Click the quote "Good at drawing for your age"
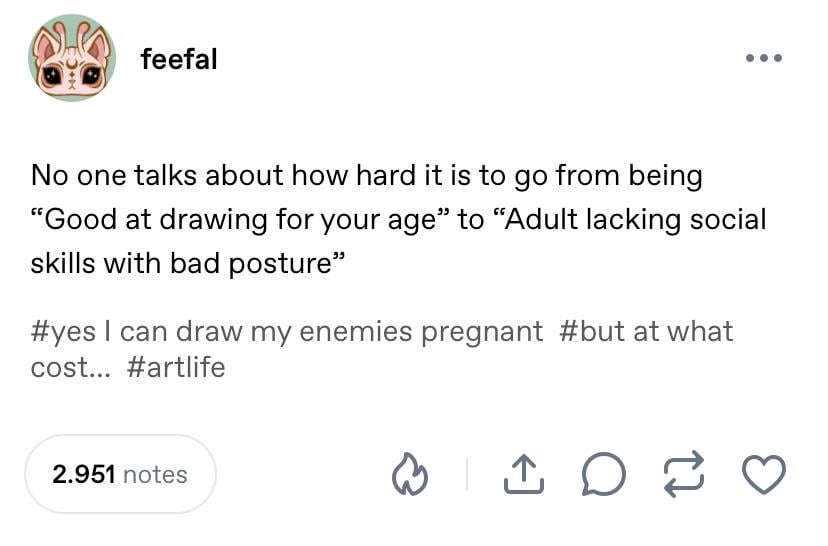 (x=241, y=220)
